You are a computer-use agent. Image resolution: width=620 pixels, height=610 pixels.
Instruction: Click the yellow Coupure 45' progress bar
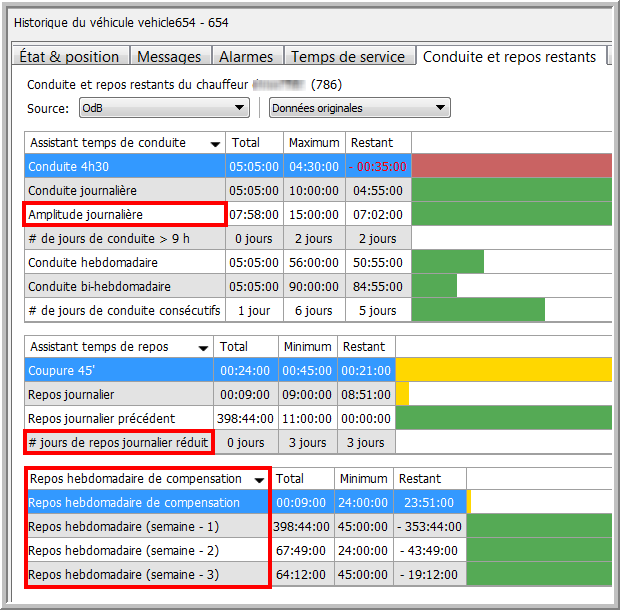503,371
